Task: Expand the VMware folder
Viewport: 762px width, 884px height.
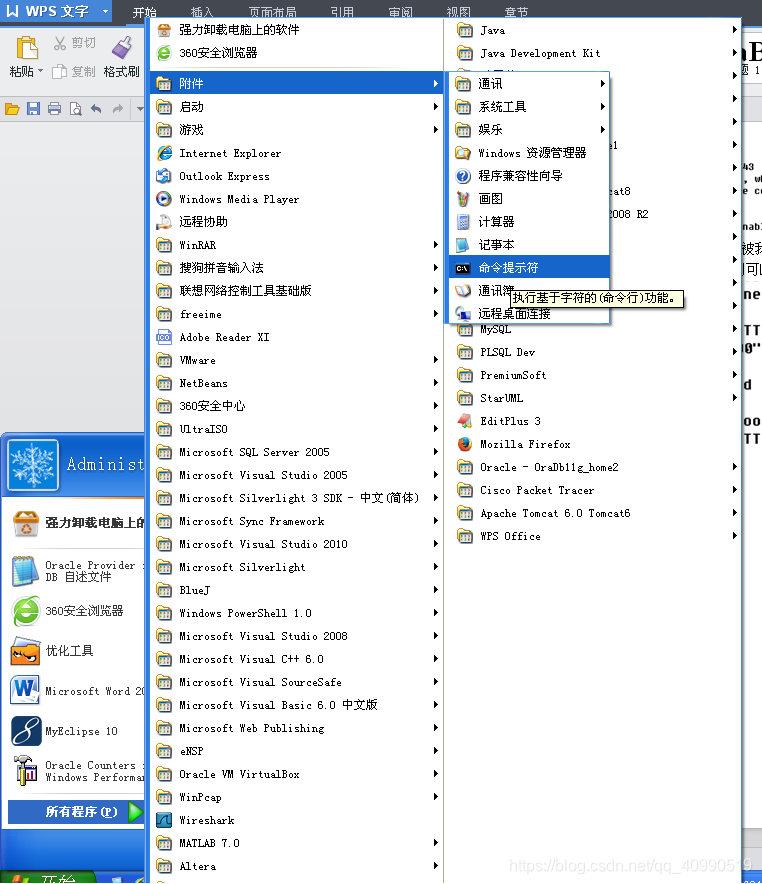Action: pyautogui.click(x=296, y=360)
